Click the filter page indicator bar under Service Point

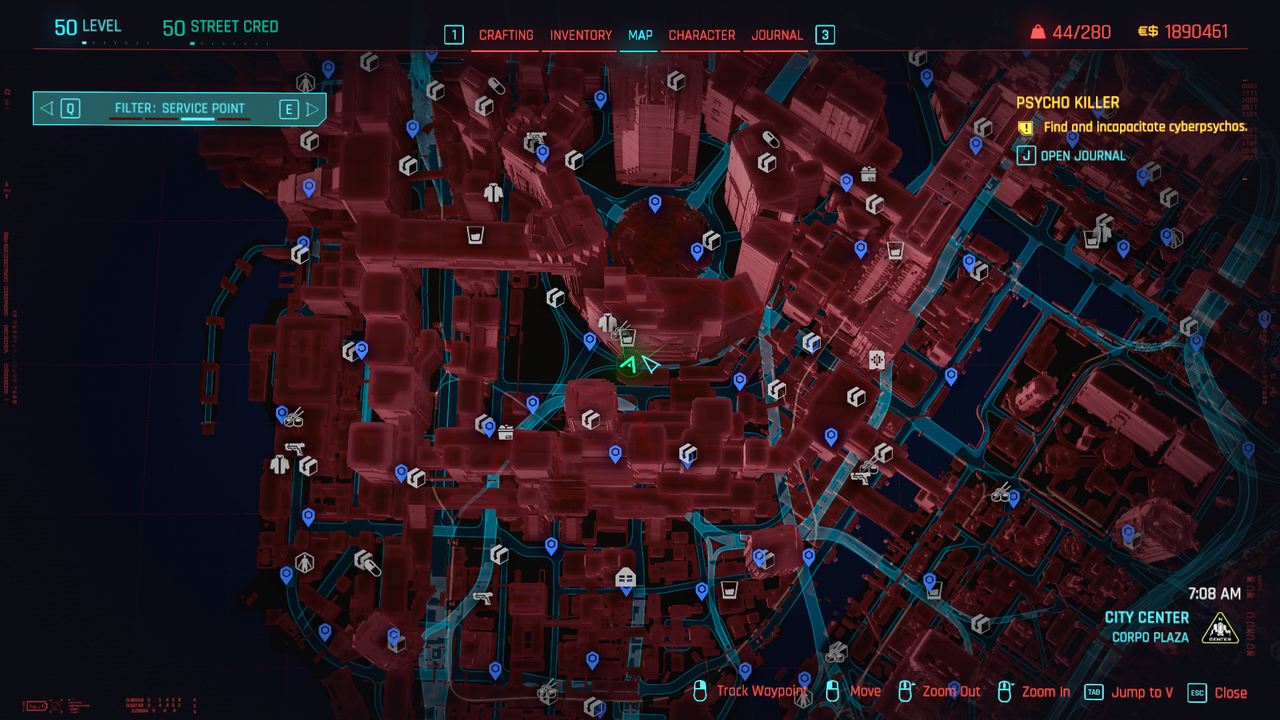197,119
